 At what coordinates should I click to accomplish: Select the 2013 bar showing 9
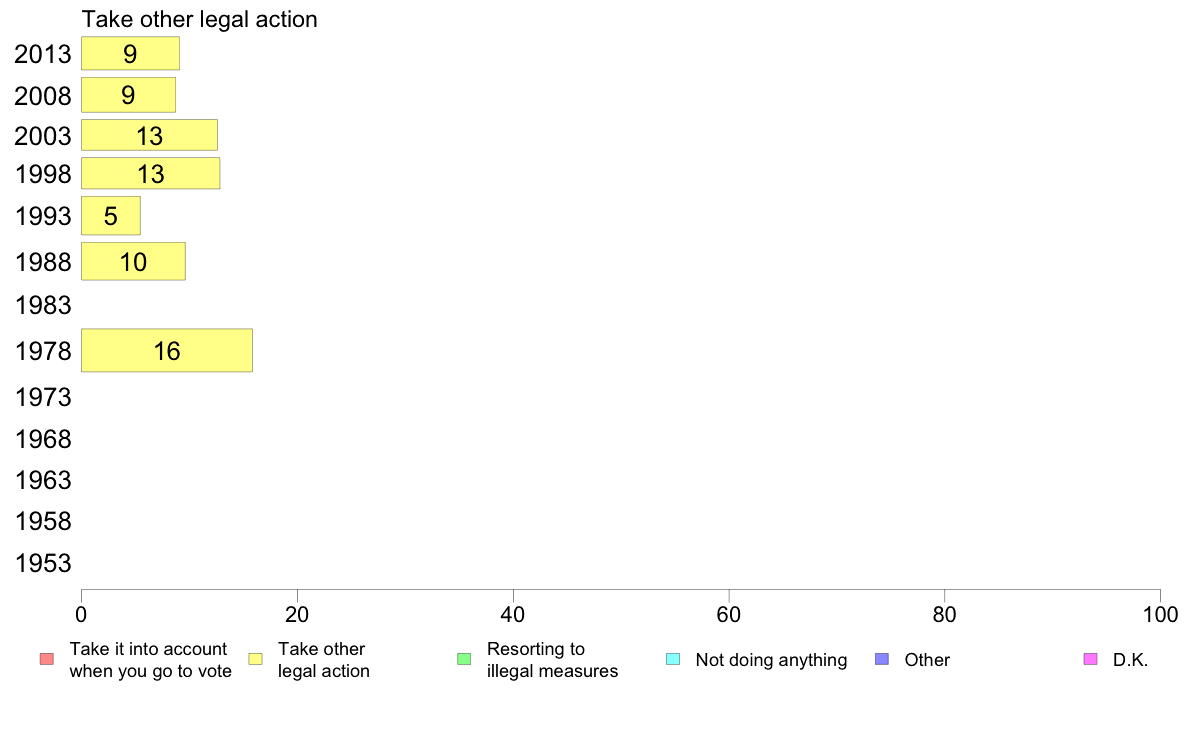pos(130,53)
